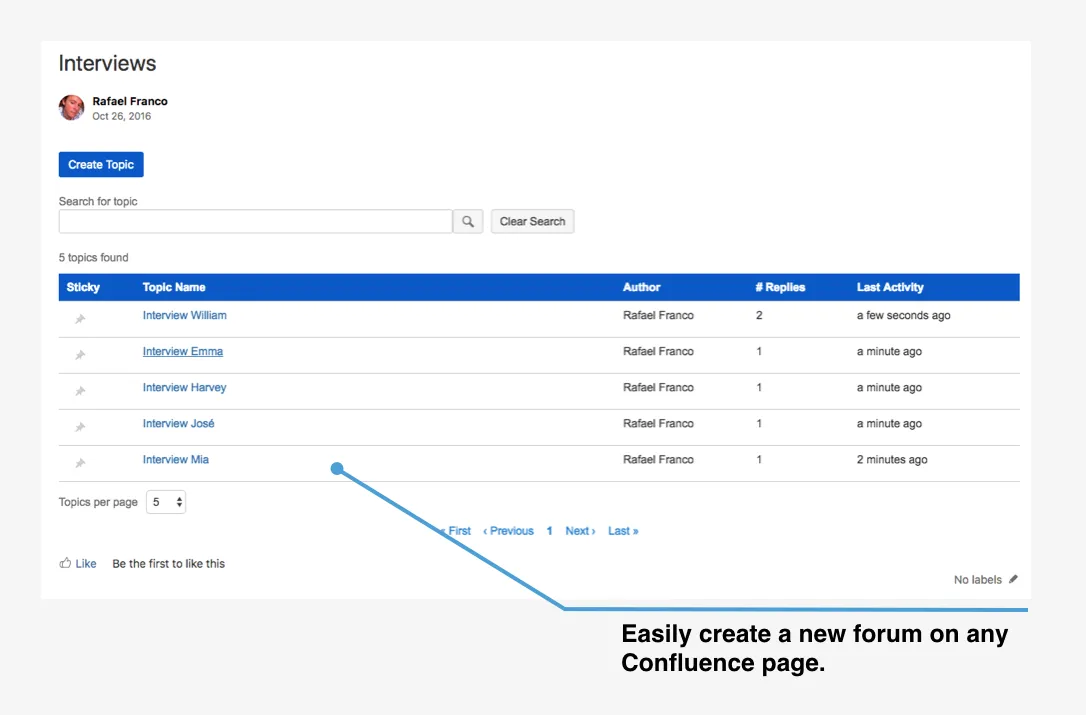Image resolution: width=1086 pixels, height=715 pixels.
Task: Click the '5 topics found' text
Action: pyautogui.click(x=94, y=258)
